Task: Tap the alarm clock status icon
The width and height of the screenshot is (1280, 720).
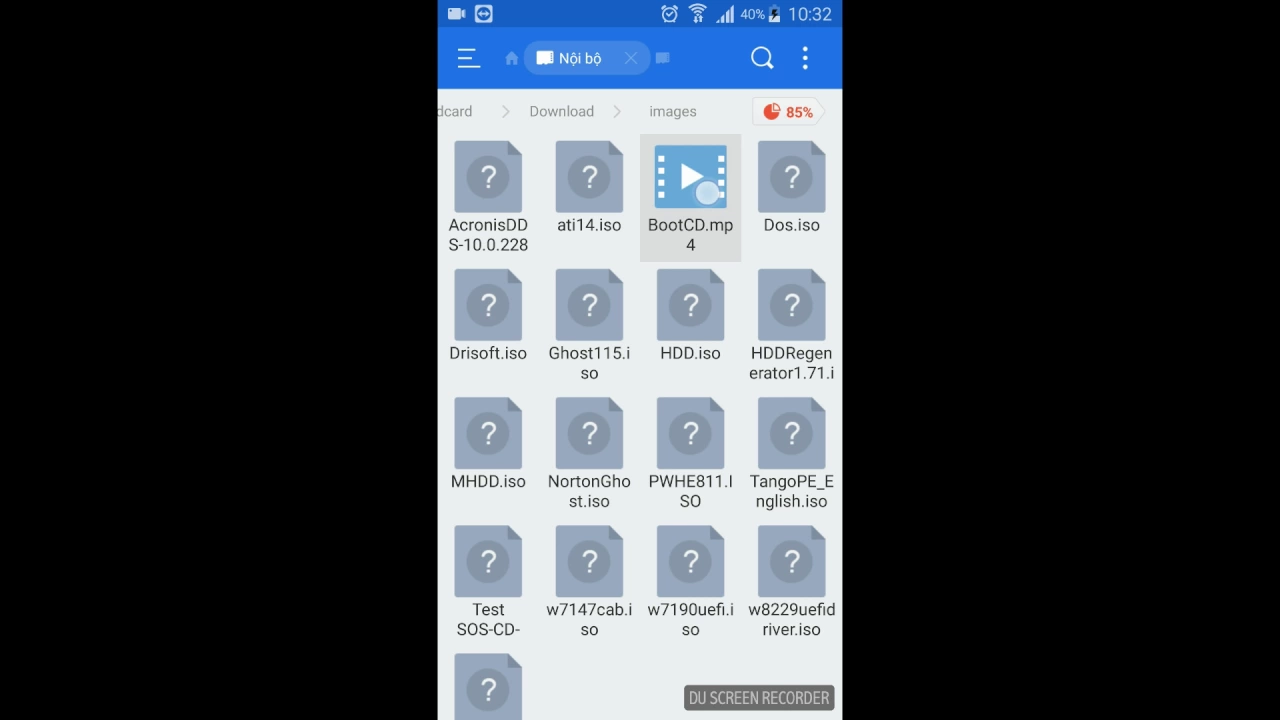Action: tap(669, 14)
